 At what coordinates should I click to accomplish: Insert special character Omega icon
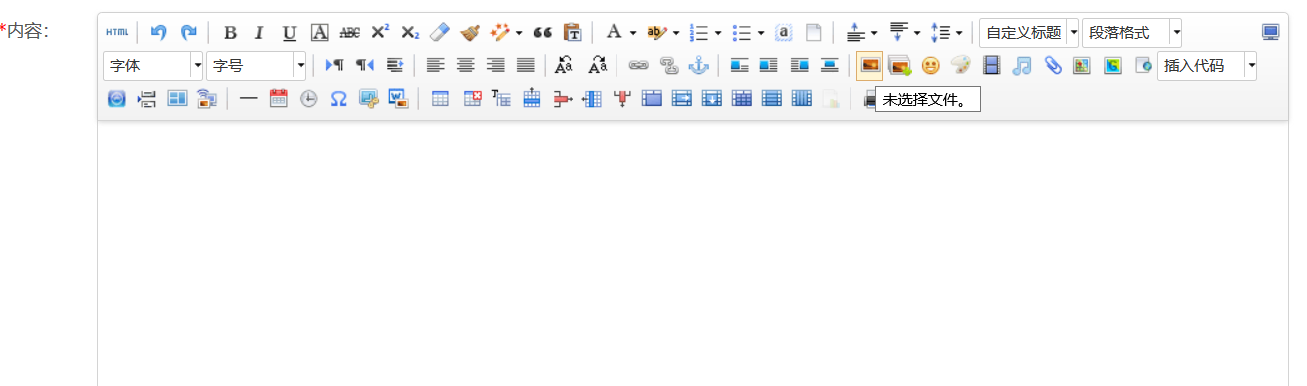(x=338, y=99)
